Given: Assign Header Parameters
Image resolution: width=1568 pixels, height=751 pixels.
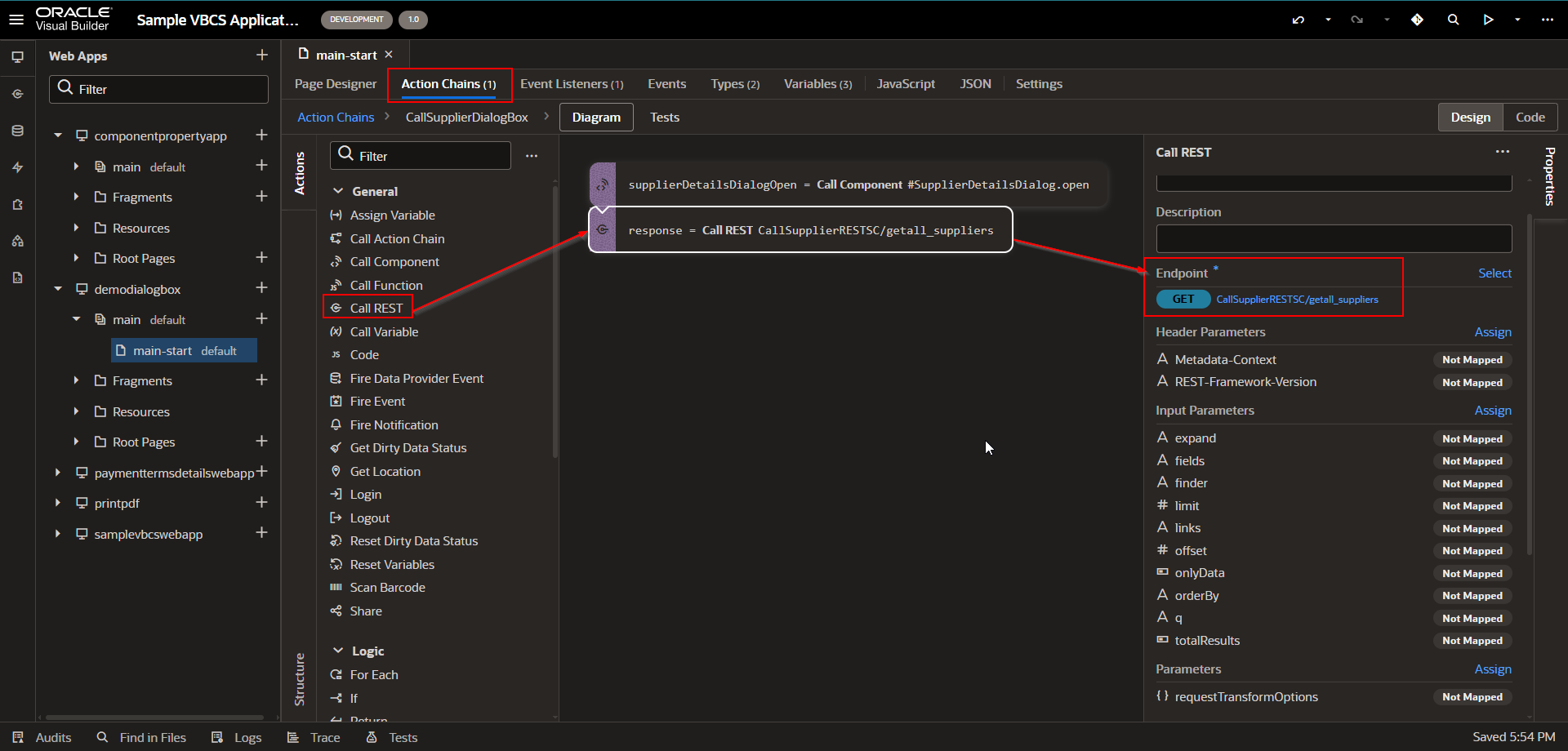Looking at the screenshot, I should click(x=1493, y=332).
